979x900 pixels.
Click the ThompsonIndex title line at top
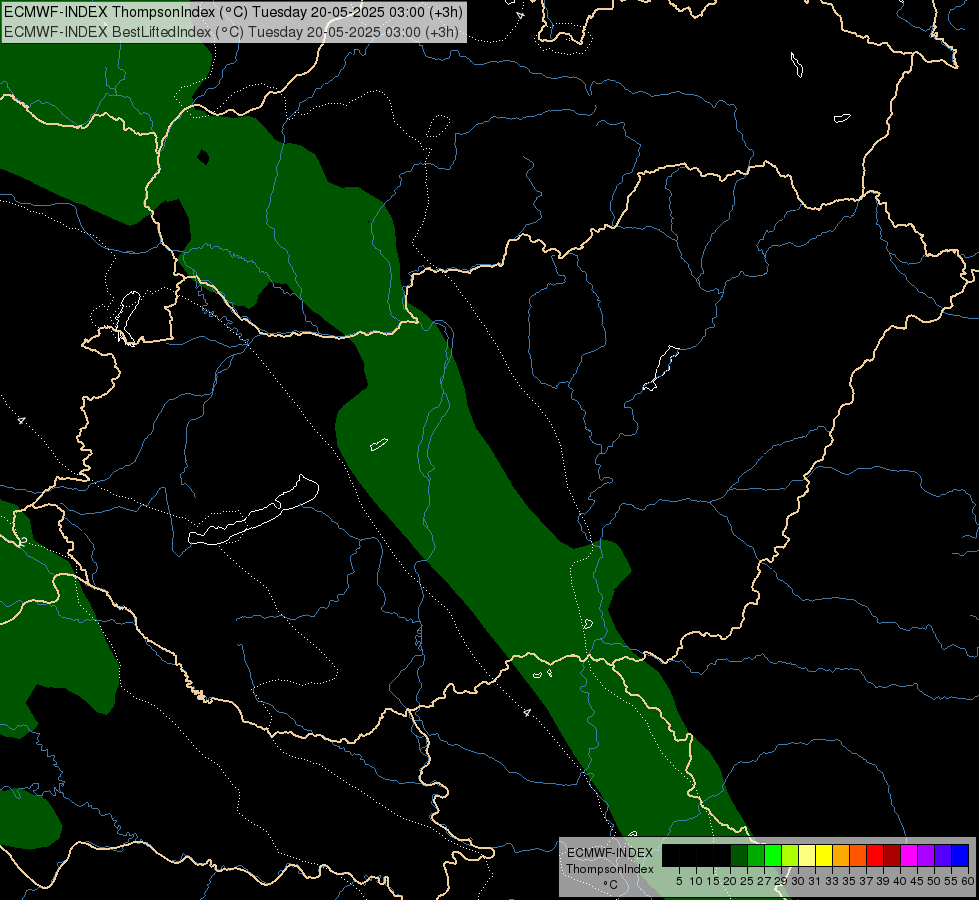click(232, 12)
